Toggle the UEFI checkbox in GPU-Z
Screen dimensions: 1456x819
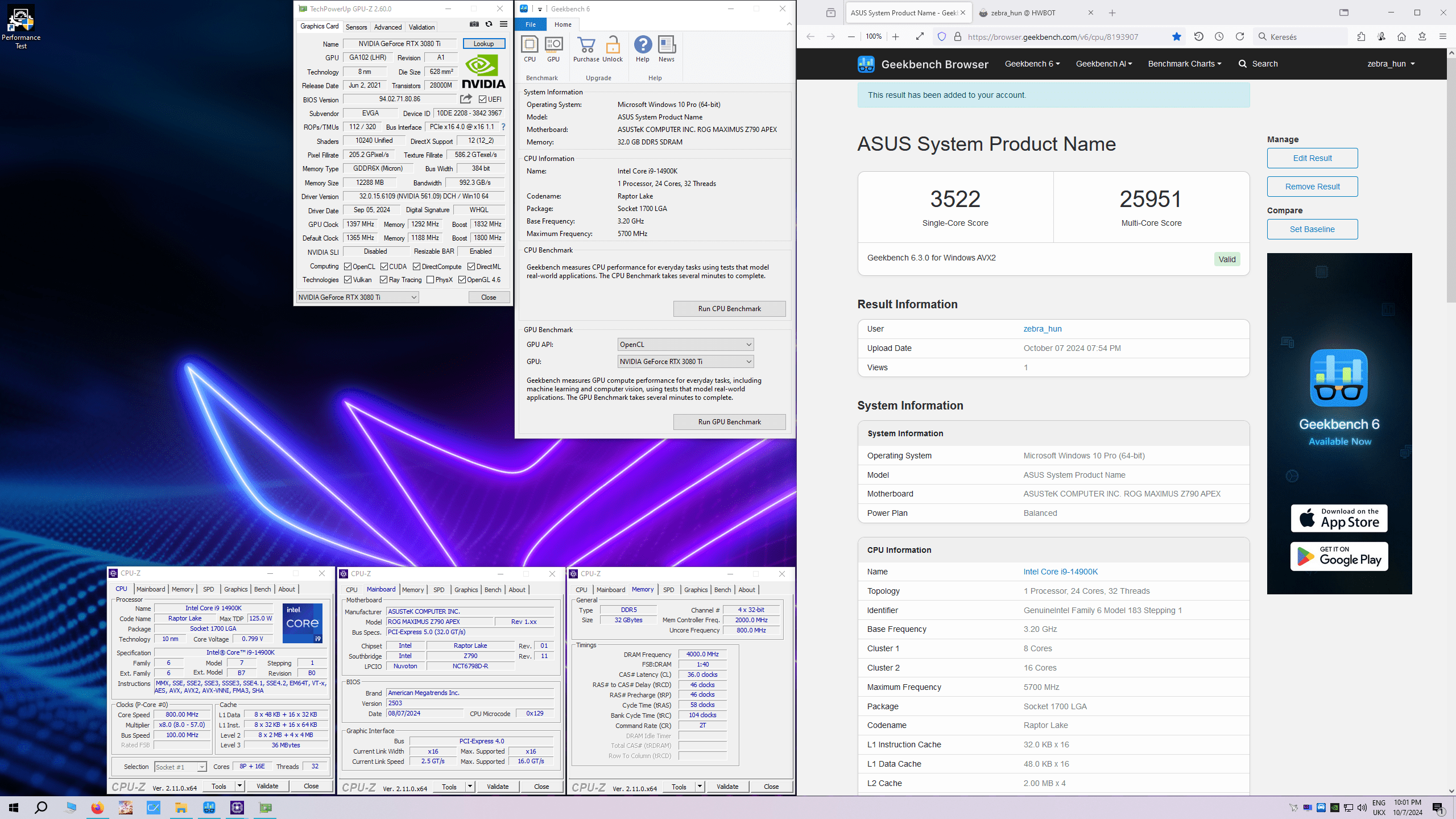point(482,100)
